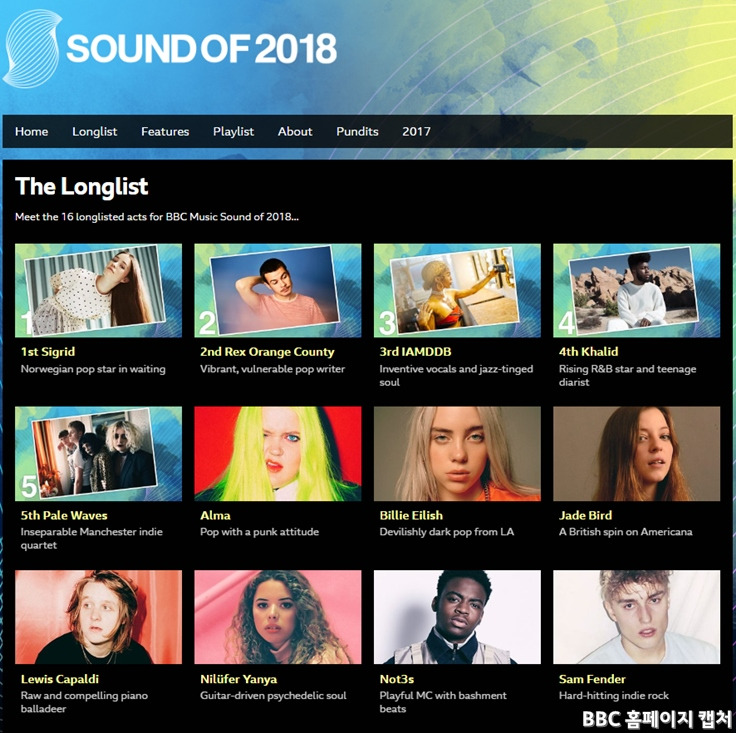Select the Longlist navigation tab
This screenshot has width=736, height=733.
(94, 132)
